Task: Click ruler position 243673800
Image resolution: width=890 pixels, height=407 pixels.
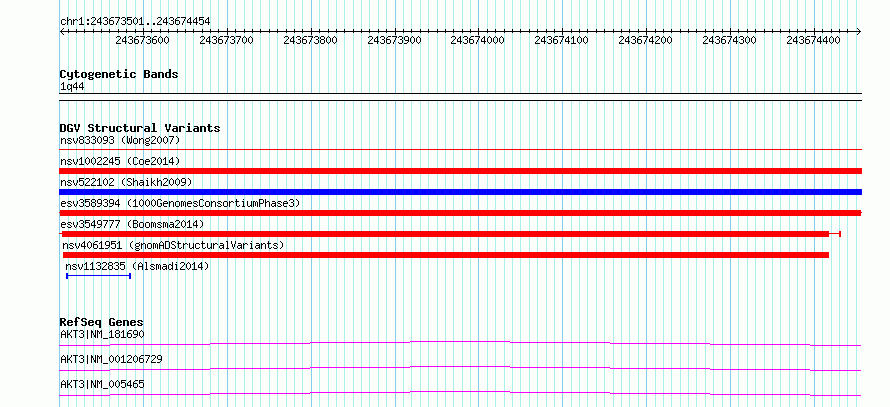Action: 310,40
